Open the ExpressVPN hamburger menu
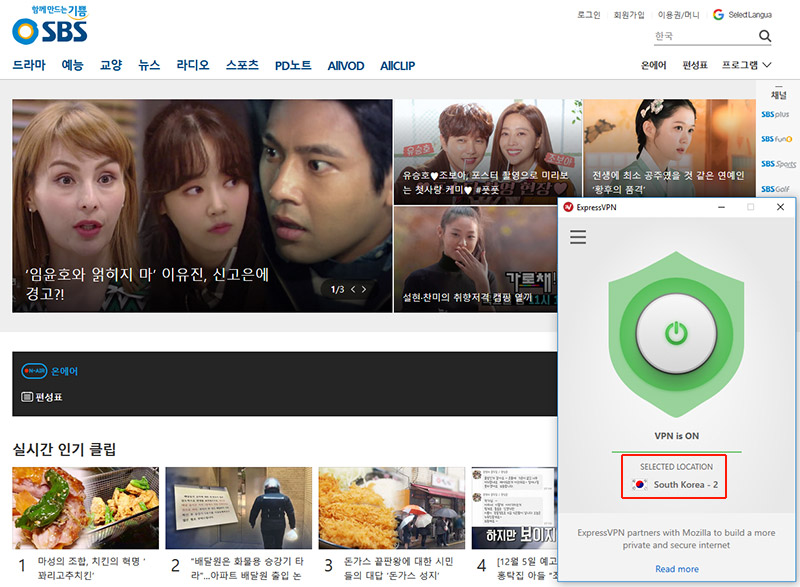Image resolution: width=800 pixels, height=587 pixels. pos(578,237)
